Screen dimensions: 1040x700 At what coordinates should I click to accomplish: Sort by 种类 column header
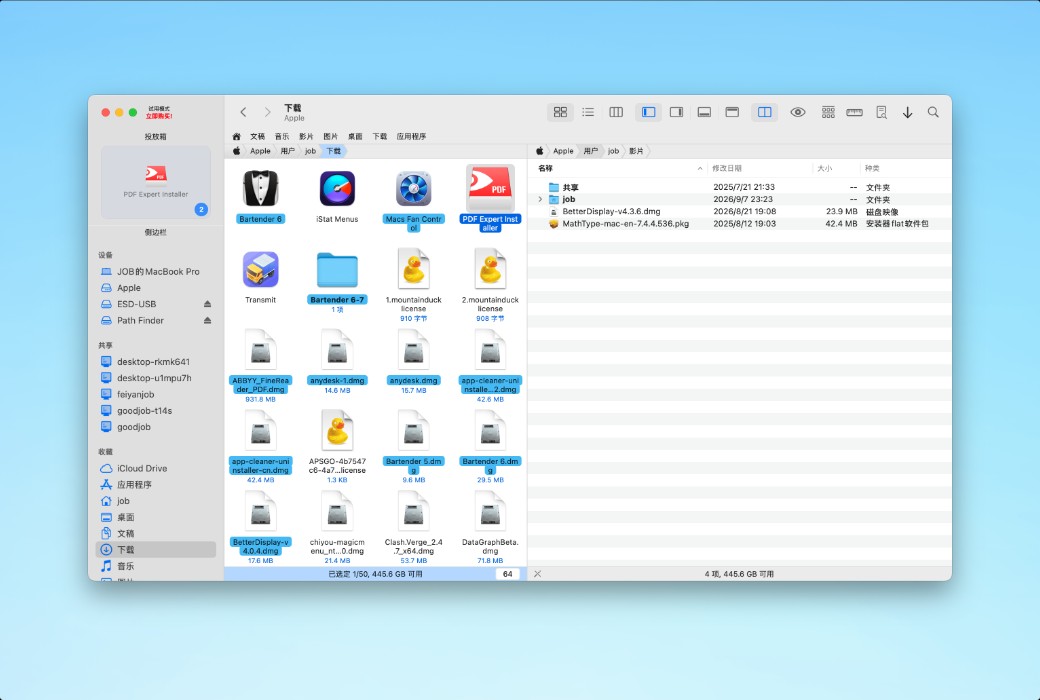click(872, 169)
